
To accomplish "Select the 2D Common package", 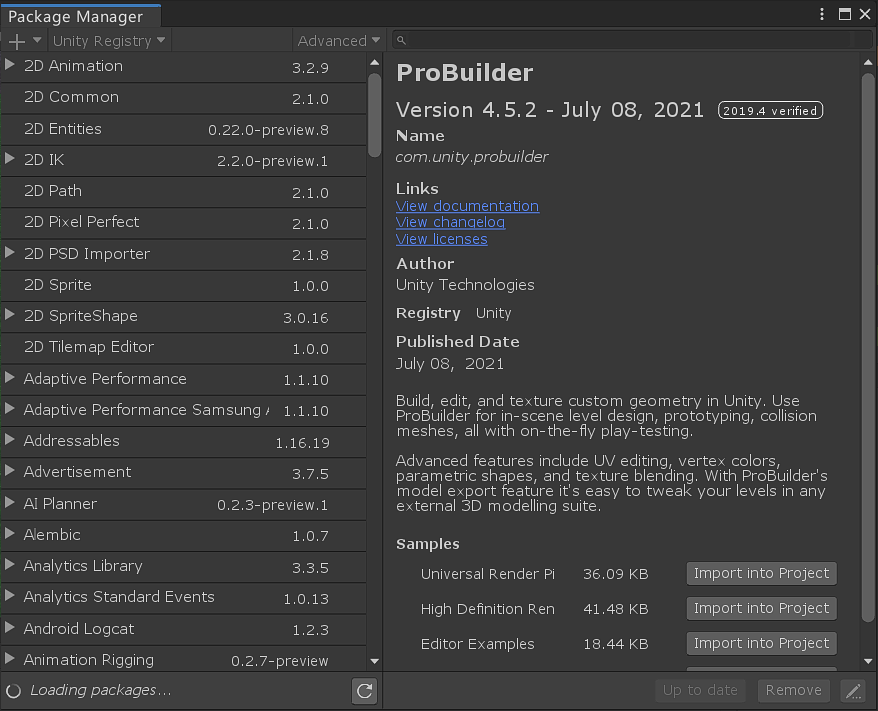I will 184,98.
